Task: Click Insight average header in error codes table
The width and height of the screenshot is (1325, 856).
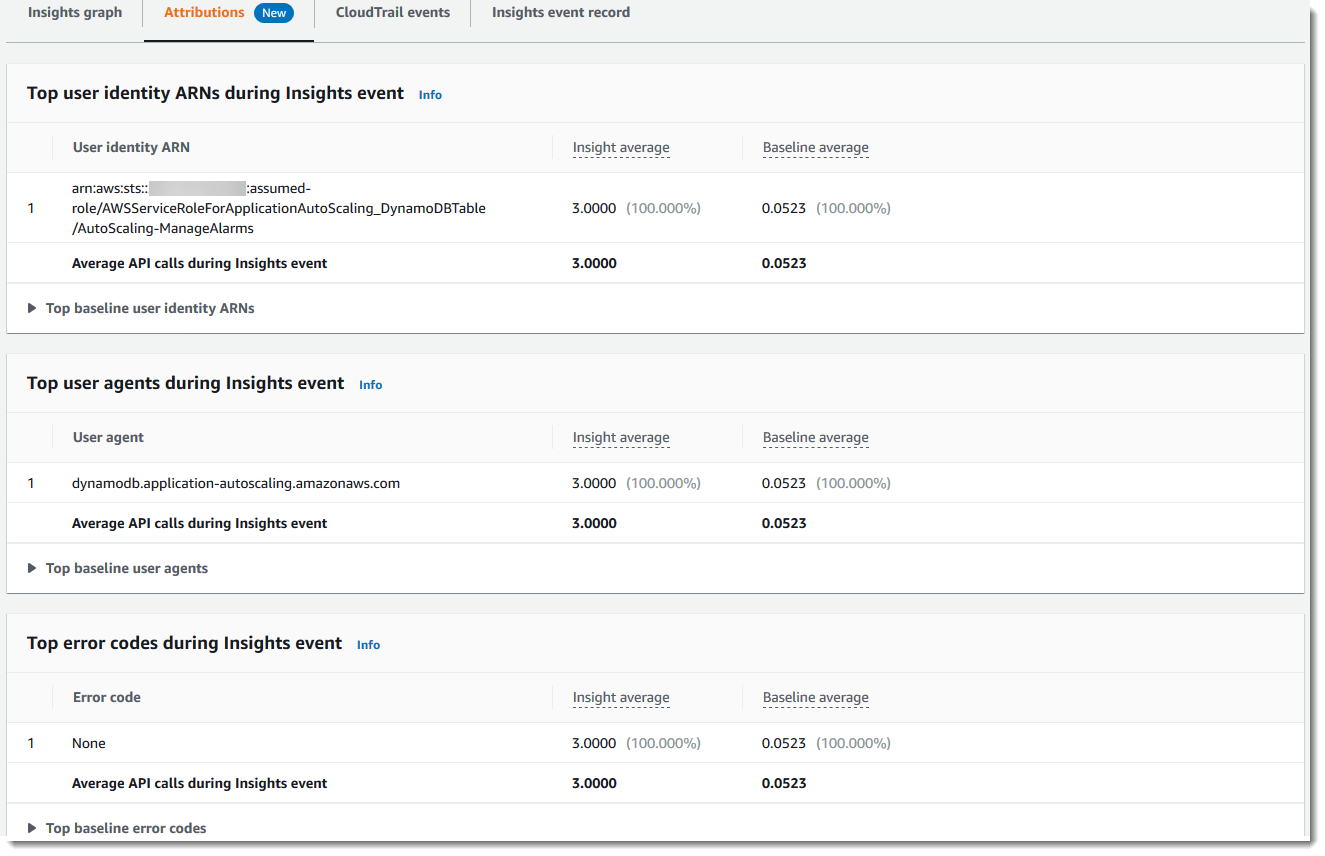Action: [x=620, y=698]
